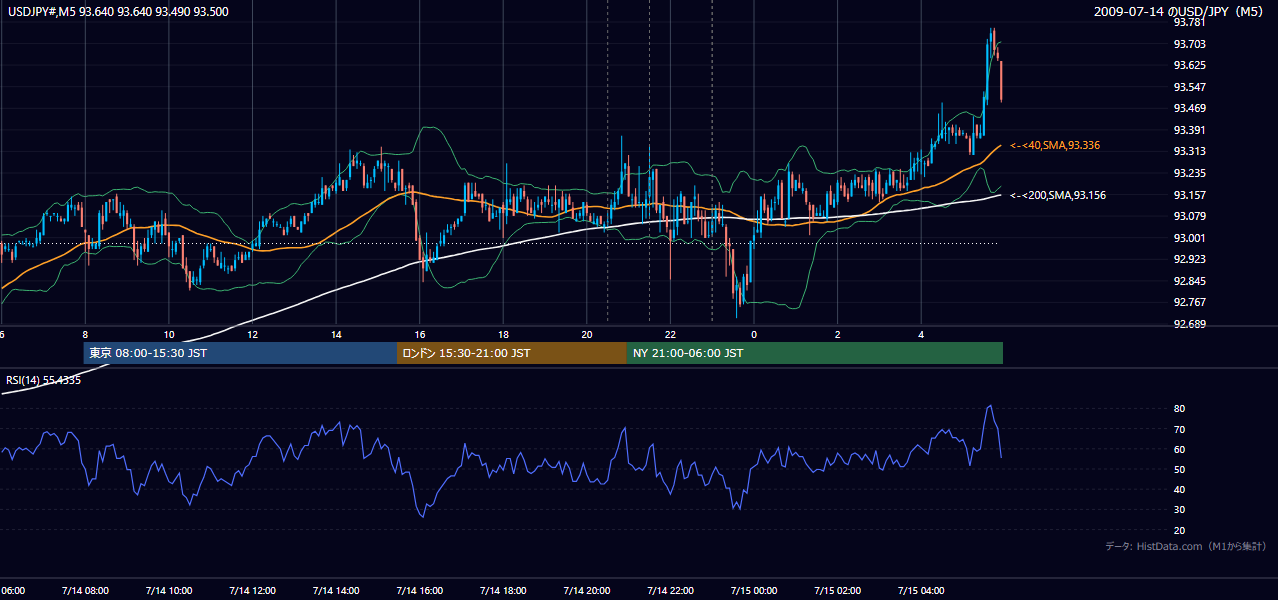
Task: Click price level 92.689 on the axis
Action: coord(1189,324)
